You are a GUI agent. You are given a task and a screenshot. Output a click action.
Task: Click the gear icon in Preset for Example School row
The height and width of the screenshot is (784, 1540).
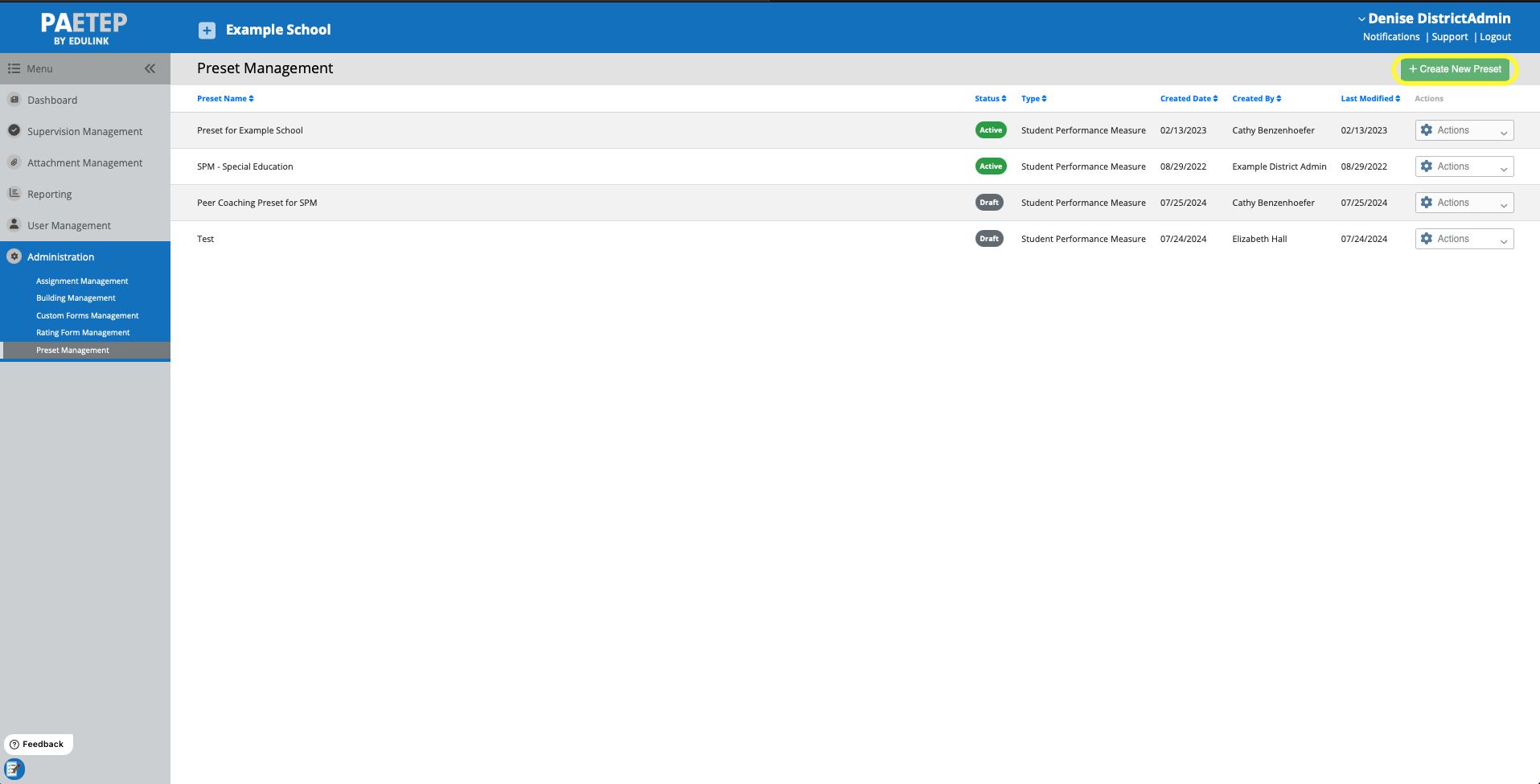(1427, 130)
